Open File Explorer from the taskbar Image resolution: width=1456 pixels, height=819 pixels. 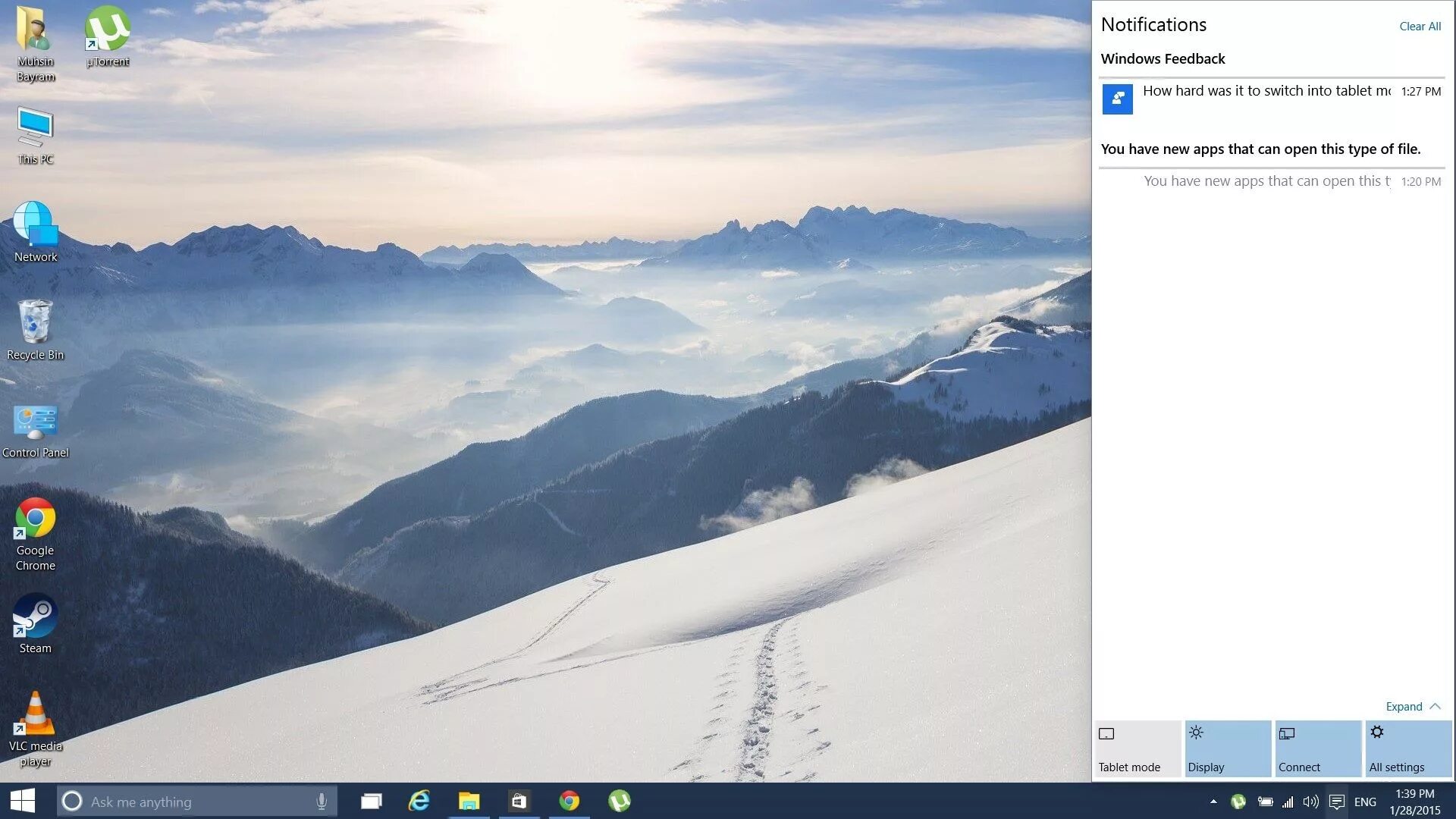tap(469, 802)
